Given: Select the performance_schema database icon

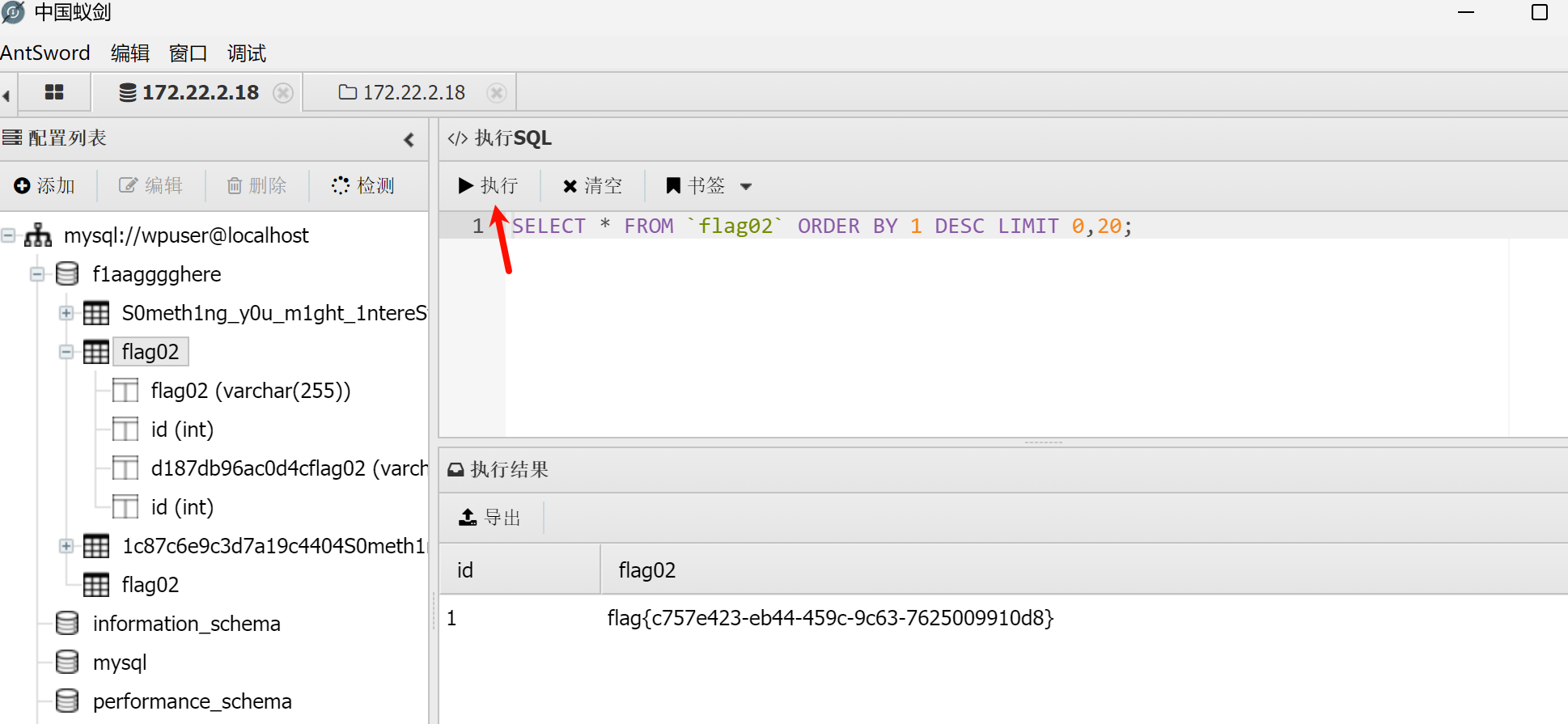Looking at the screenshot, I should coord(67,701).
